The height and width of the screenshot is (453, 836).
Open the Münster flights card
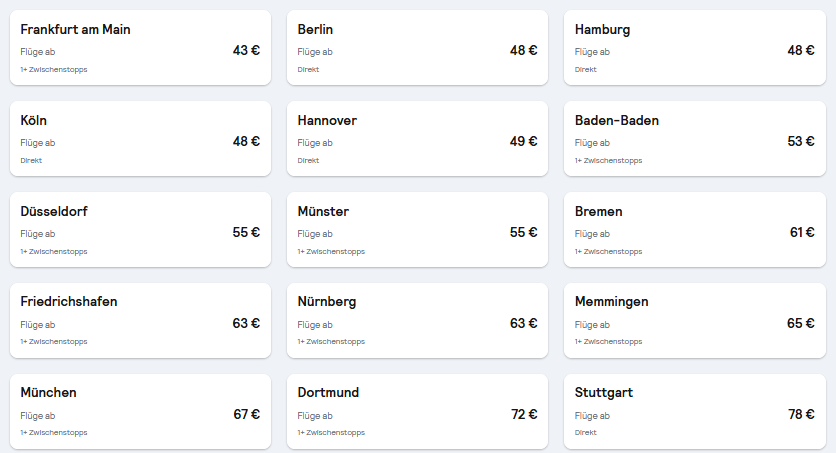pos(417,230)
